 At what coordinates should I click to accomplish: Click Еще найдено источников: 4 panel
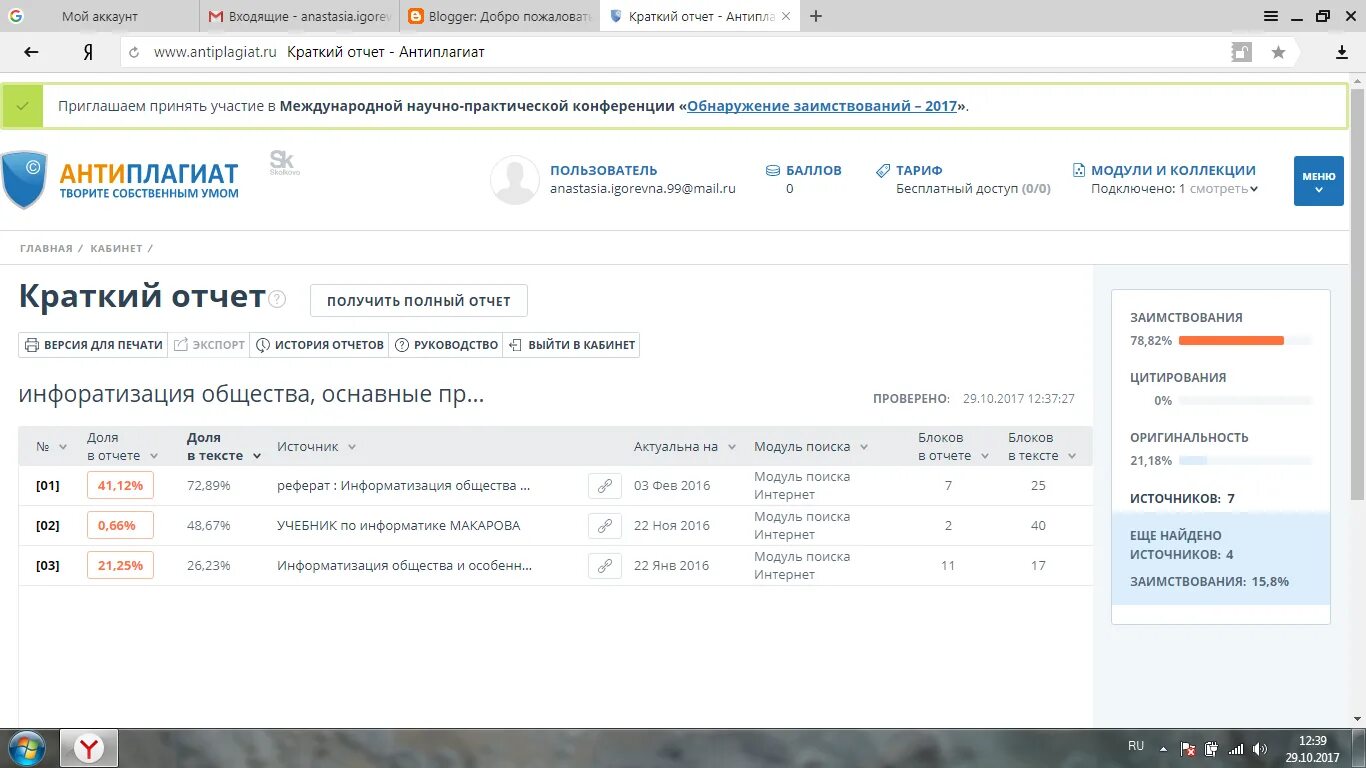(1220, 558)
